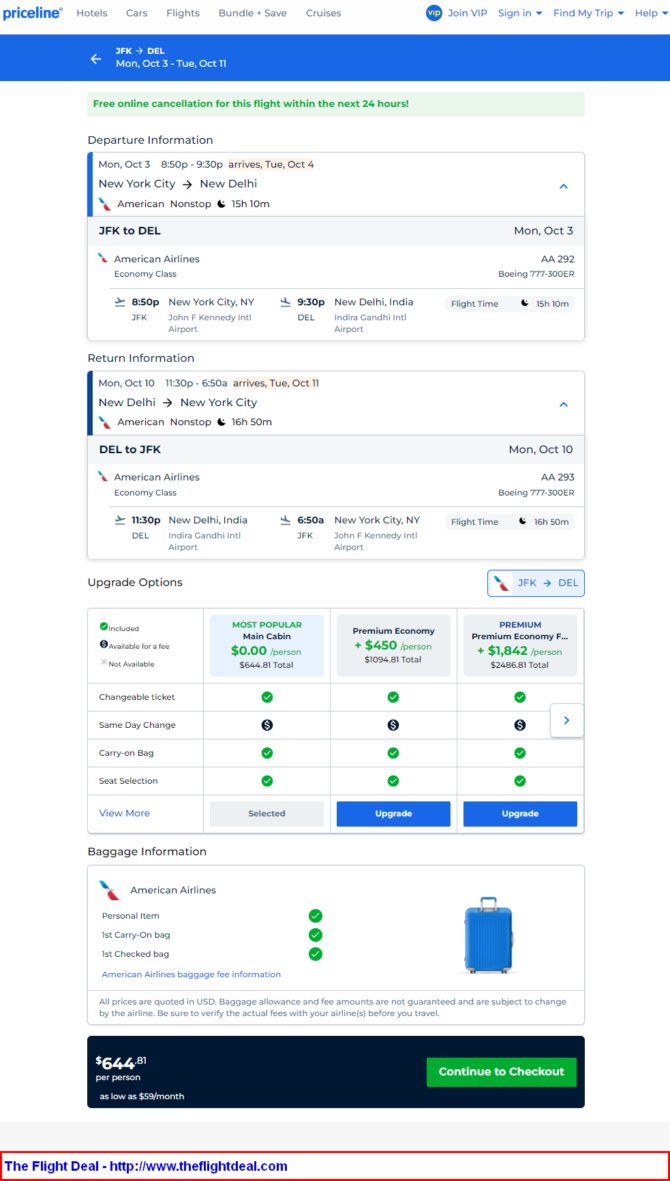Viewport: 670px width, 1181px height.
Task: Click the Not Available legend X icon
Action: [104, 662]
